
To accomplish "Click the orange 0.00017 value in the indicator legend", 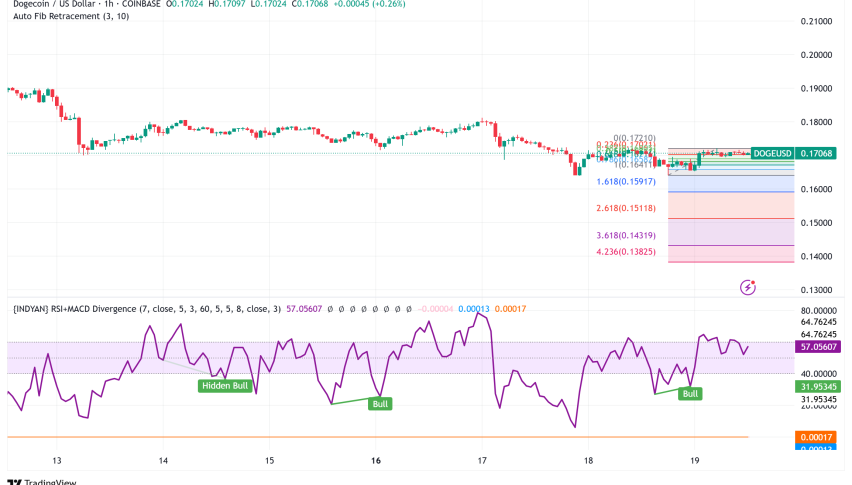I will coord(510,308).
